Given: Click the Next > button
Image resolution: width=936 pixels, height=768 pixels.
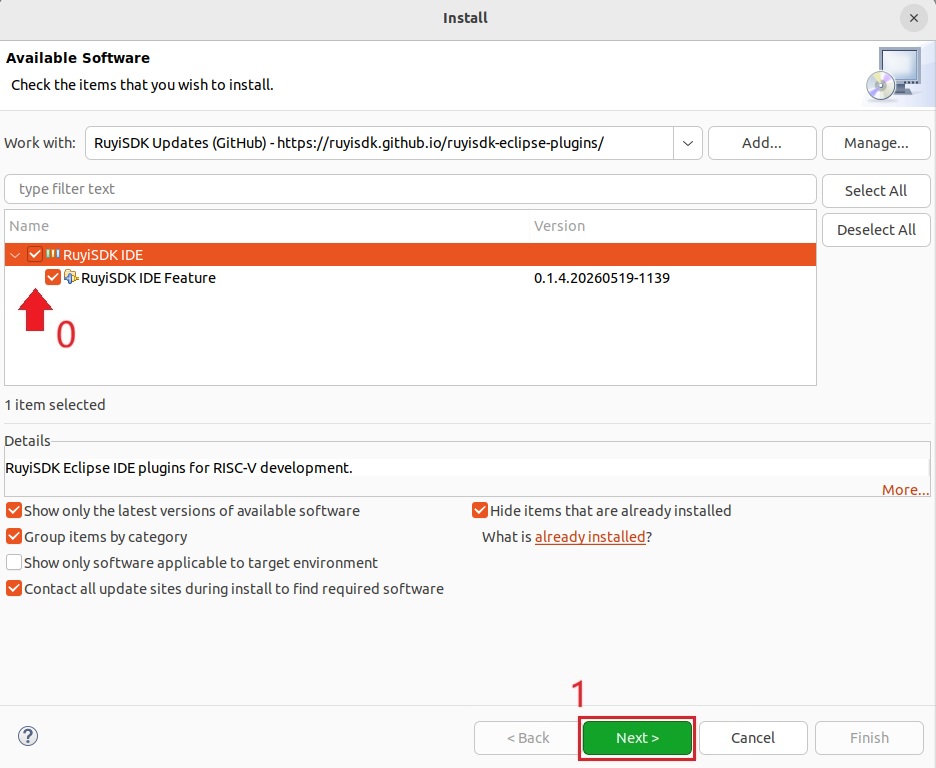Looking at the screenshot, I should (637, 738).
